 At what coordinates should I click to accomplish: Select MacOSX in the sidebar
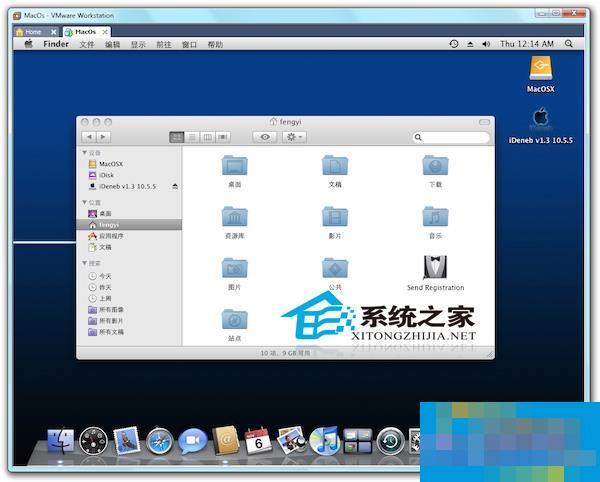point(129,164)
